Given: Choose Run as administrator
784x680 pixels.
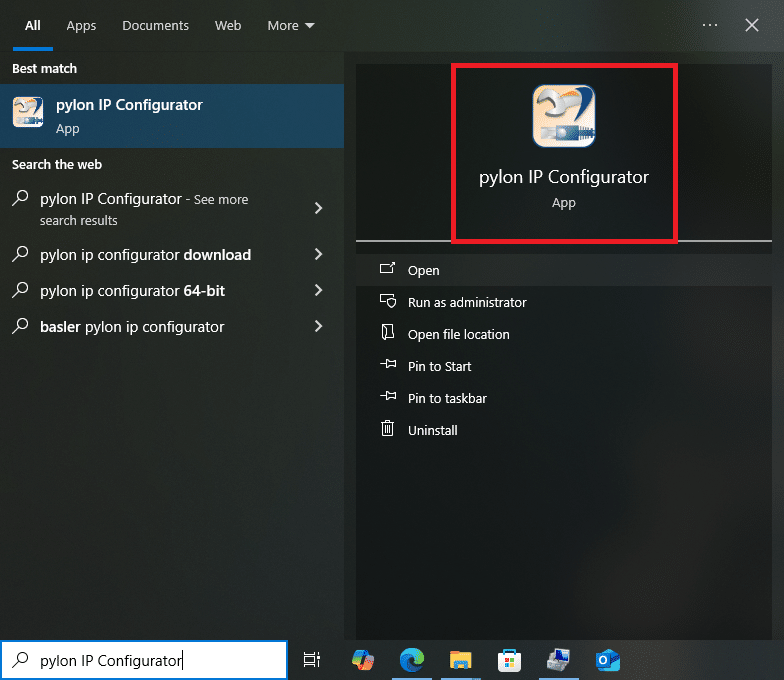Looking at the screenshot, I should click(564, 302).
